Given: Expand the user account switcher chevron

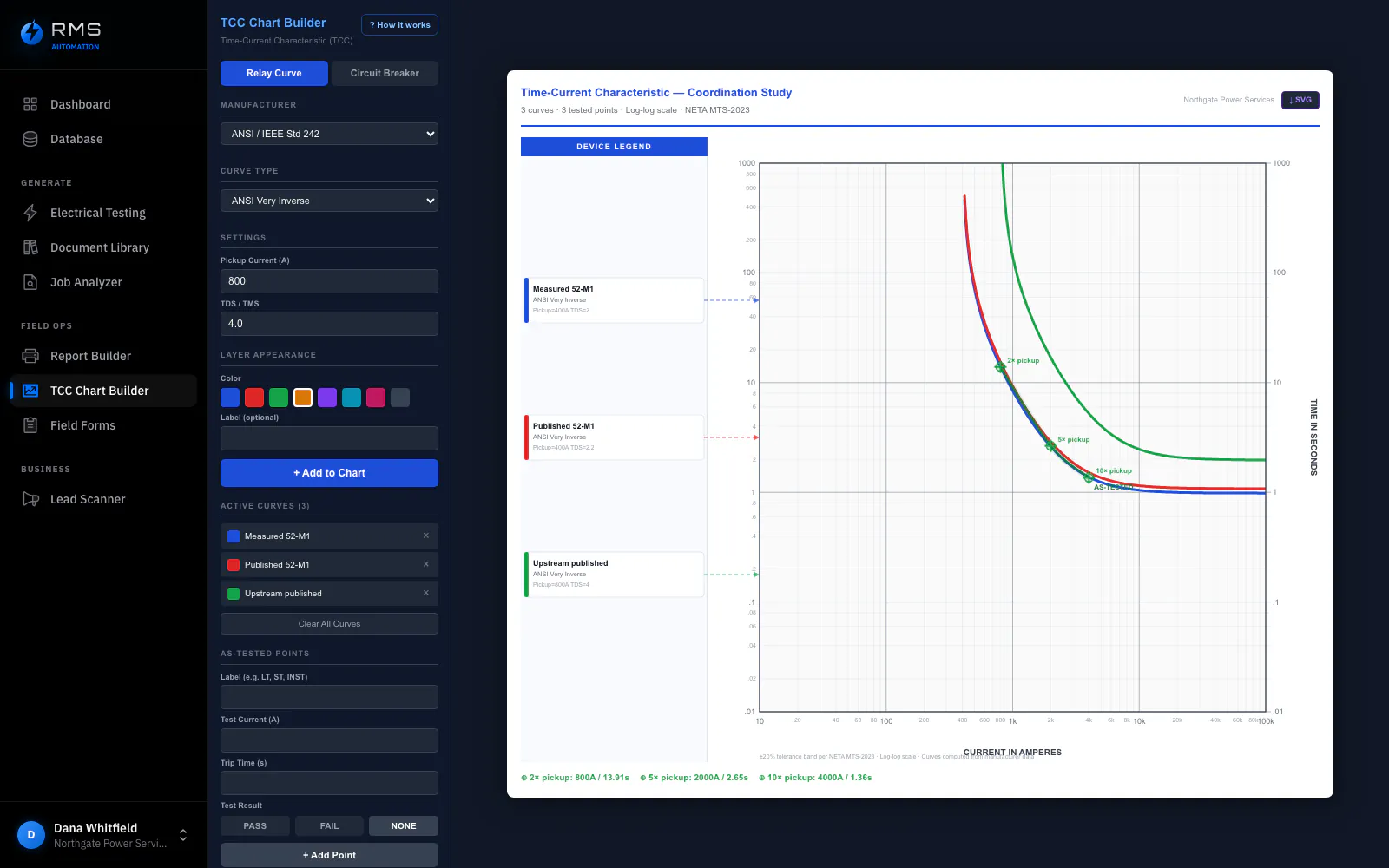Looking at the screenshot, I should click(183, 835).
